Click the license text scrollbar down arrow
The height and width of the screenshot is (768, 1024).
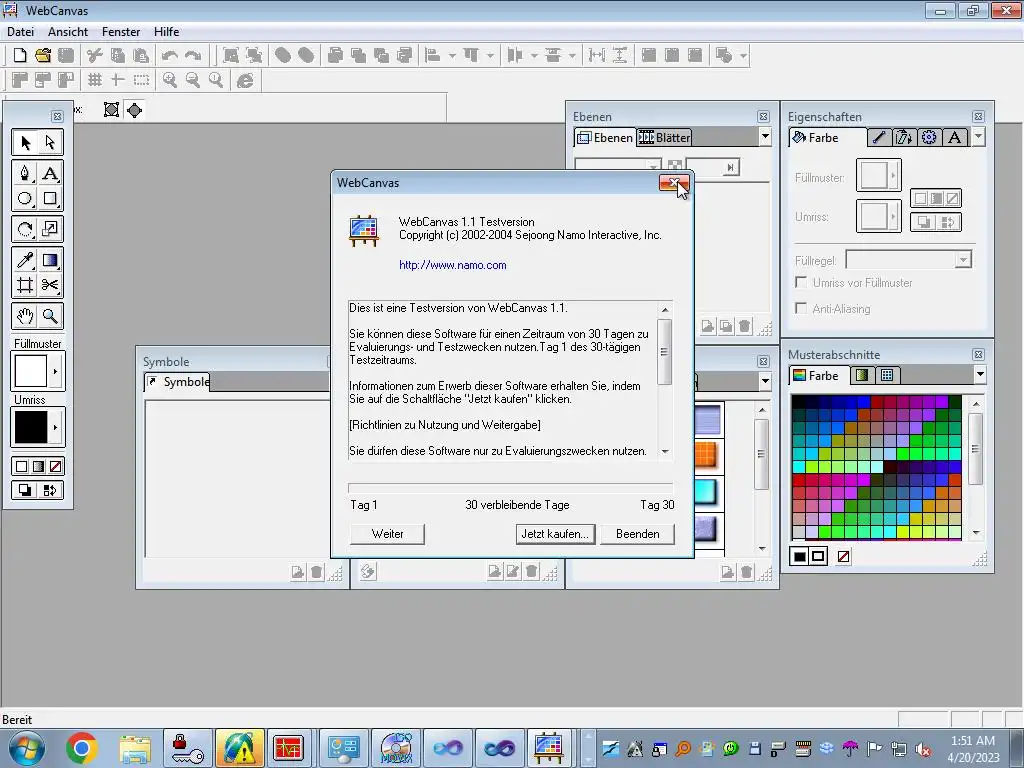click(x=665, y=451)
